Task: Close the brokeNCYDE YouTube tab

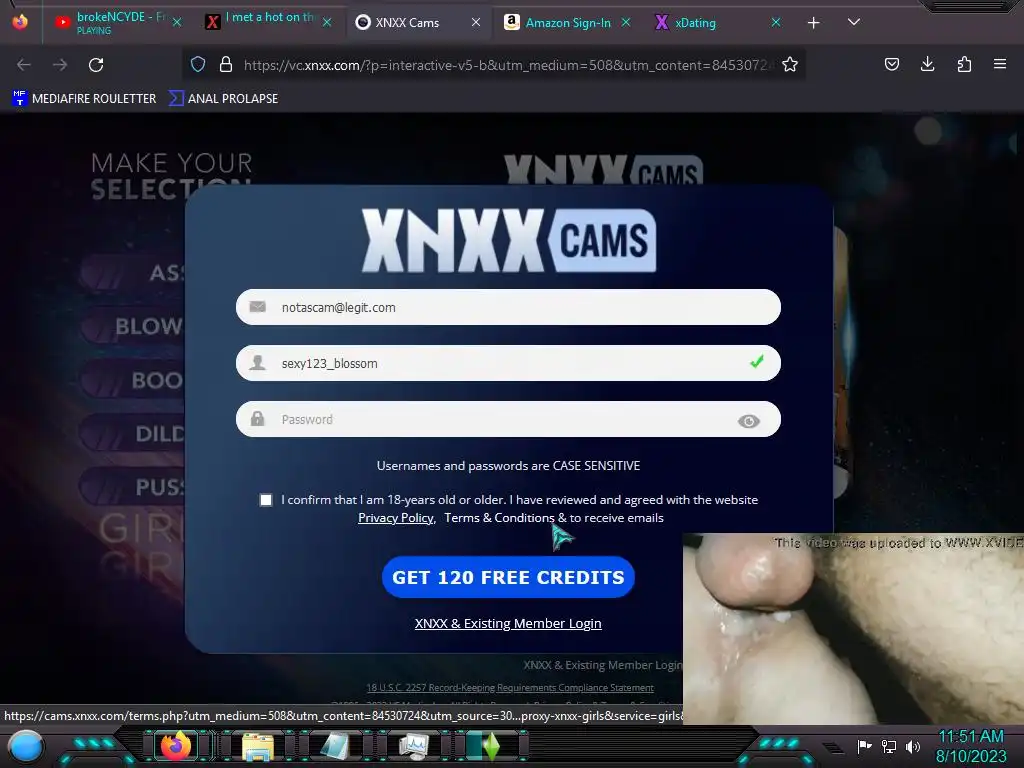Action: click(177, 22)
